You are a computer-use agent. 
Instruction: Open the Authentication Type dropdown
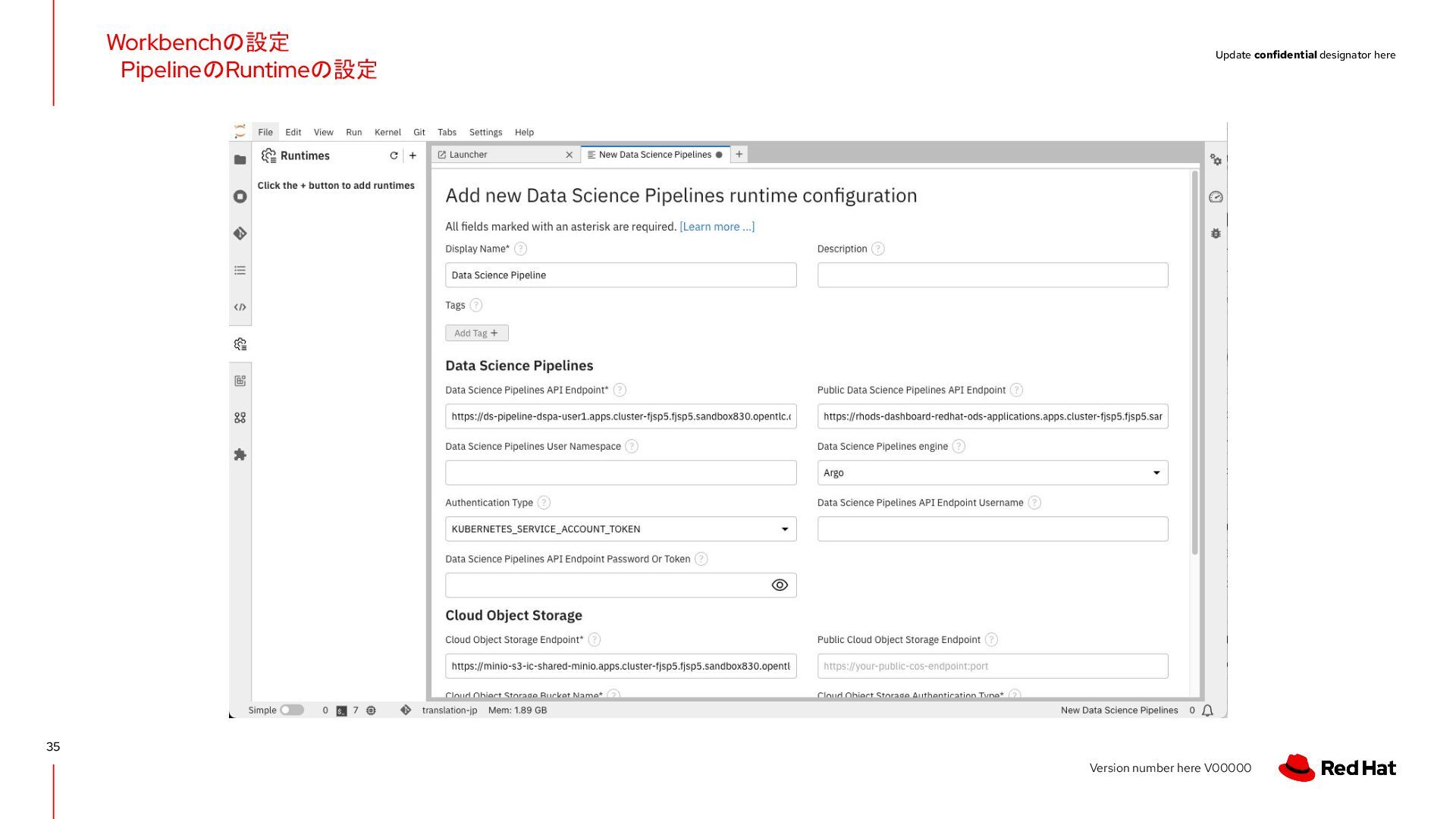(620, 529)
